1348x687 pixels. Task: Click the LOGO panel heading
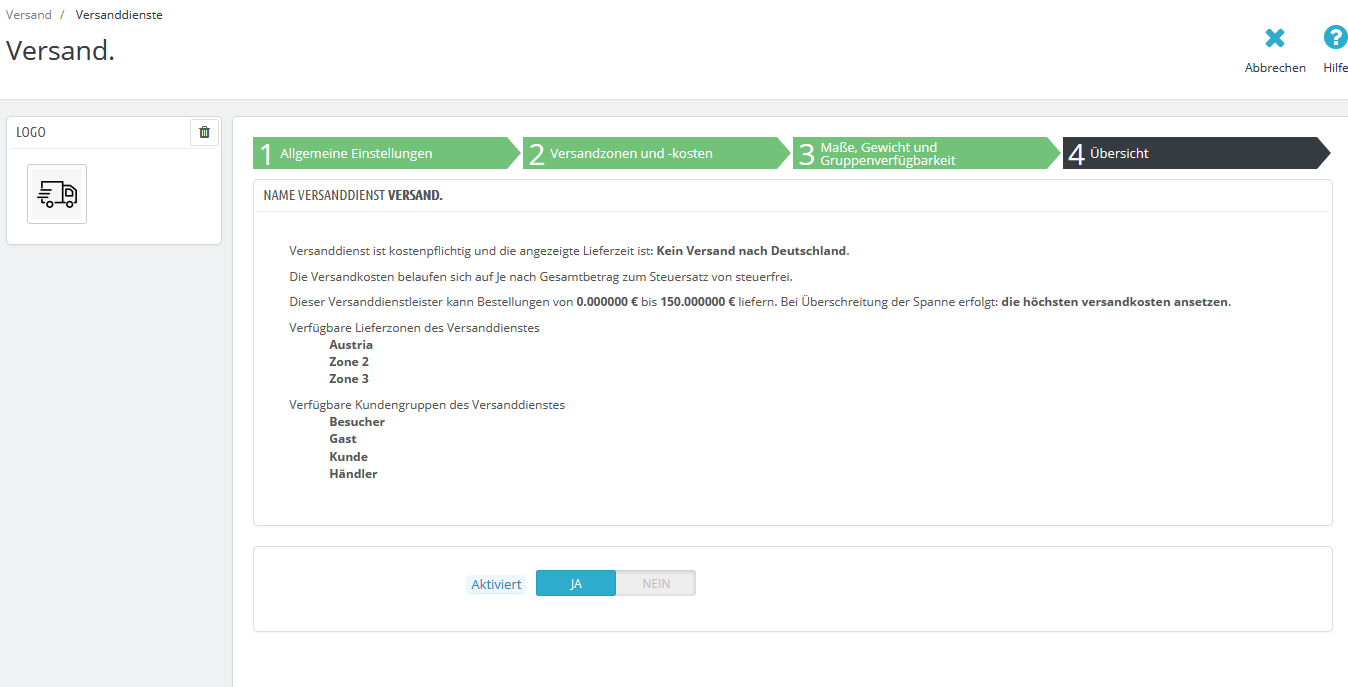(x=31, y=132)
